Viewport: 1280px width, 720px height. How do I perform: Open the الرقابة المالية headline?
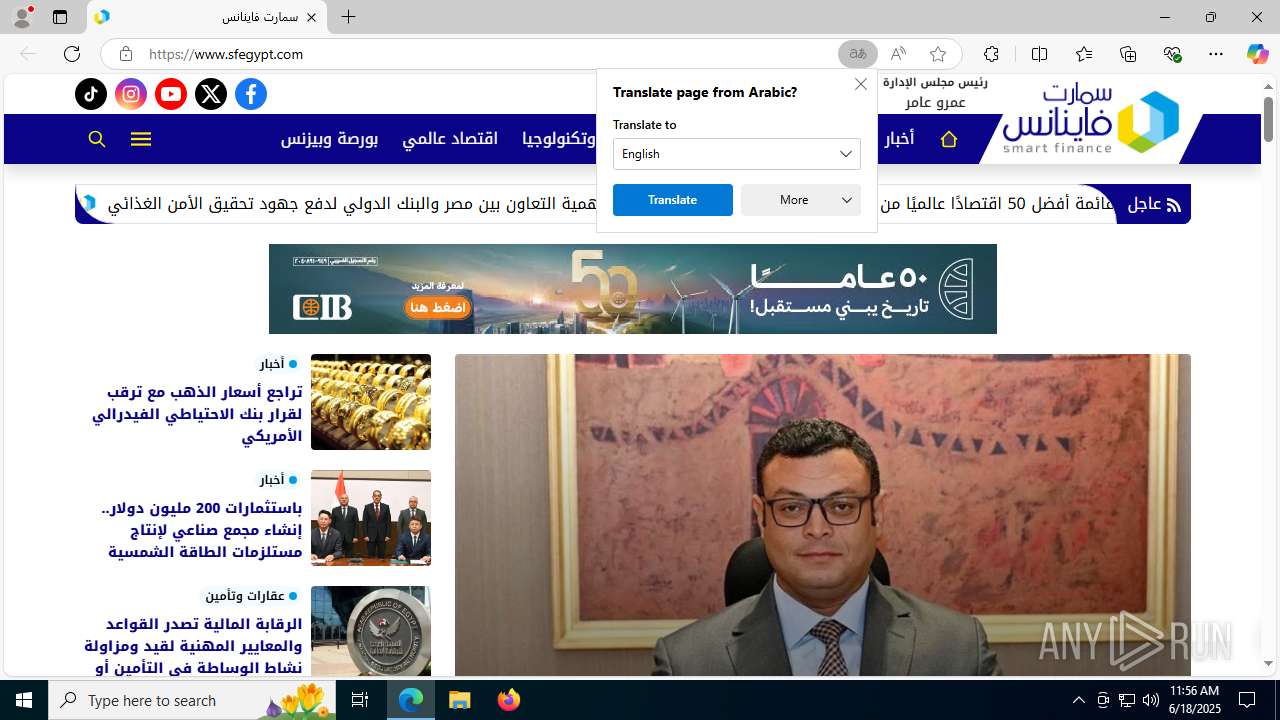[193, 646]
